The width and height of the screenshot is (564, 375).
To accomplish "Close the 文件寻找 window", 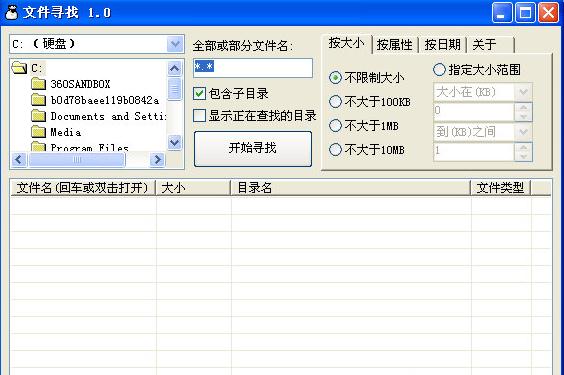I will [549, 13].
